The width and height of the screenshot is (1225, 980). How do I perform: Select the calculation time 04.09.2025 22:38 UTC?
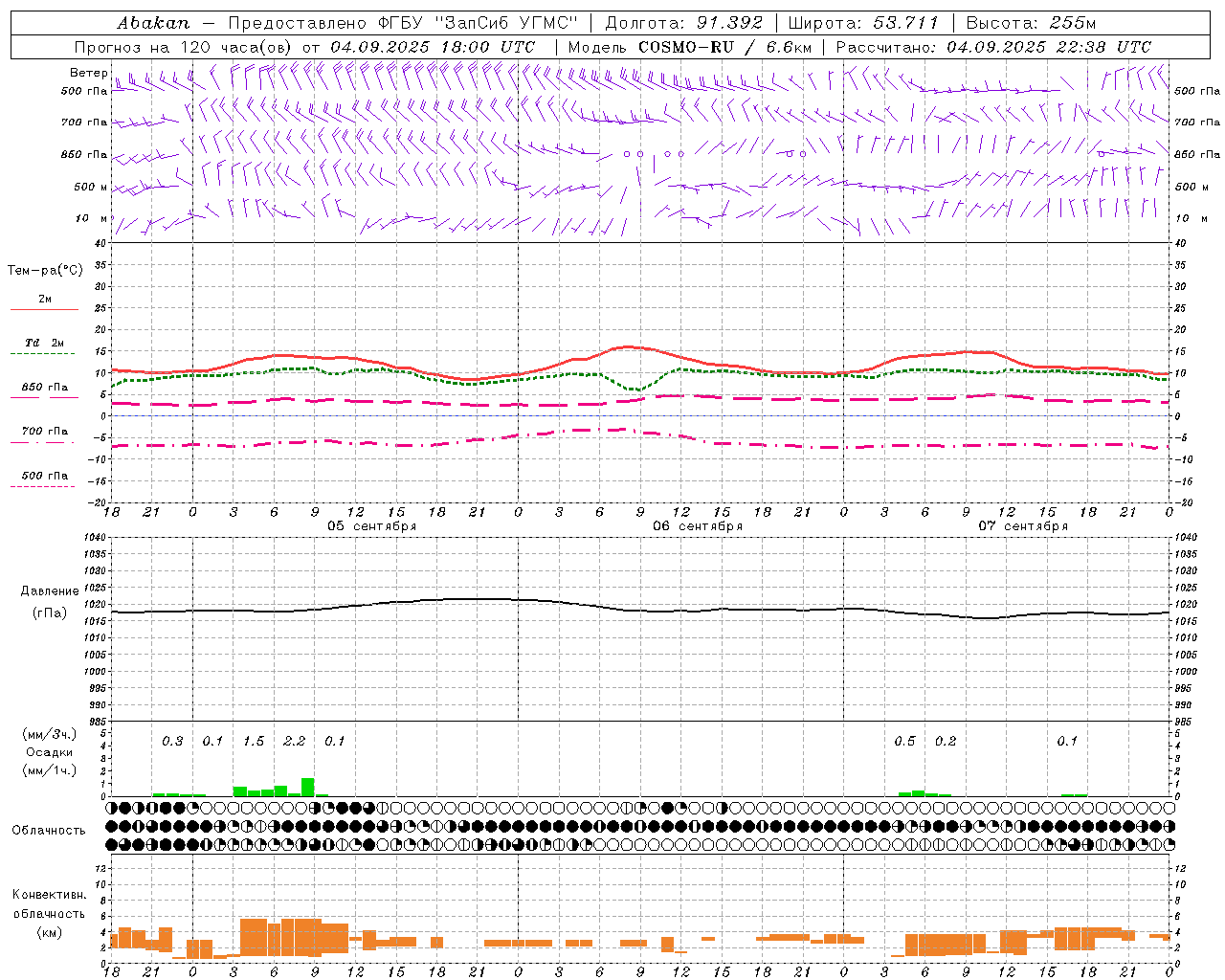1049,47
